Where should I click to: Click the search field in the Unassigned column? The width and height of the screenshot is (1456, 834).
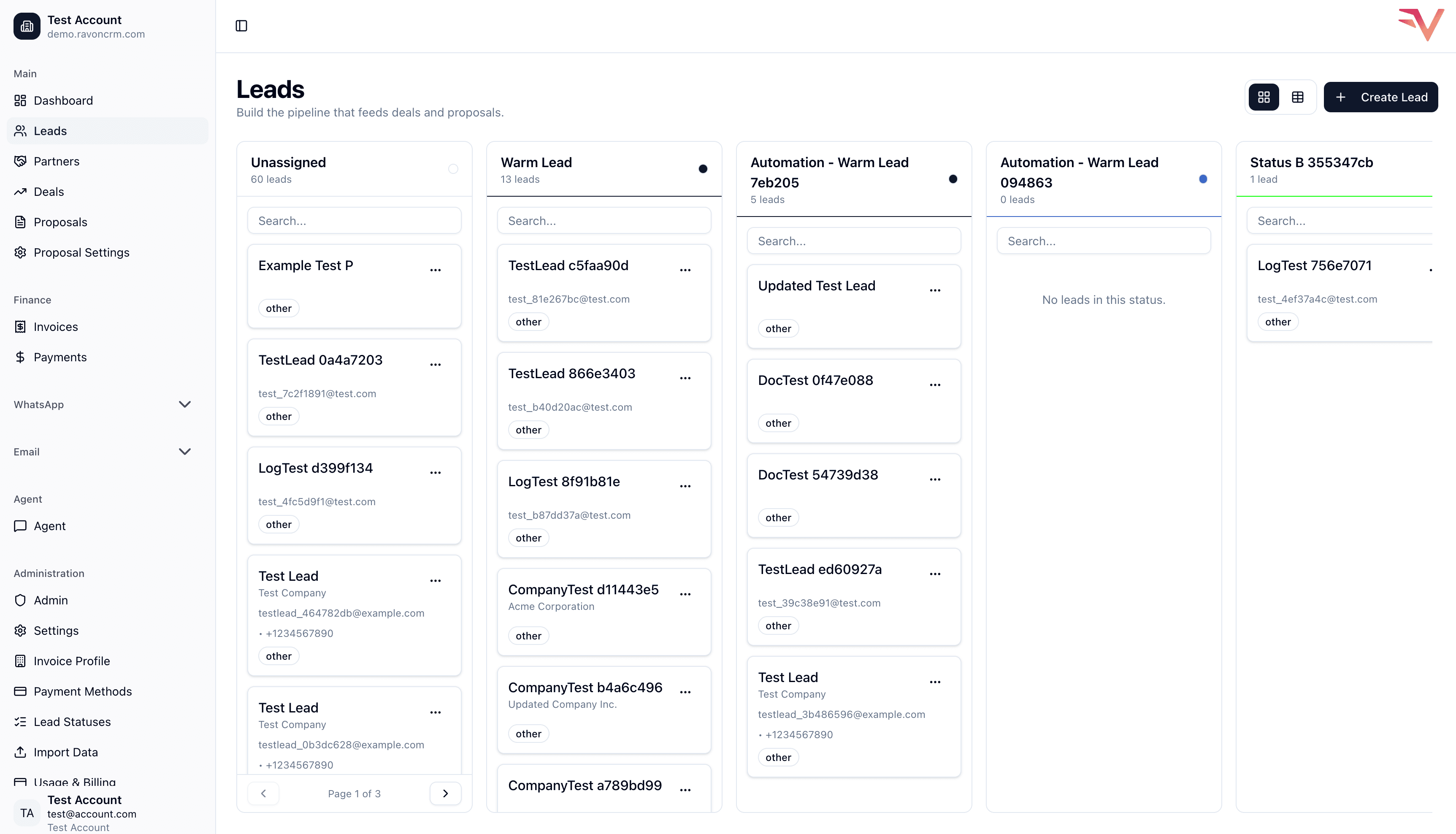coord(354,220)
